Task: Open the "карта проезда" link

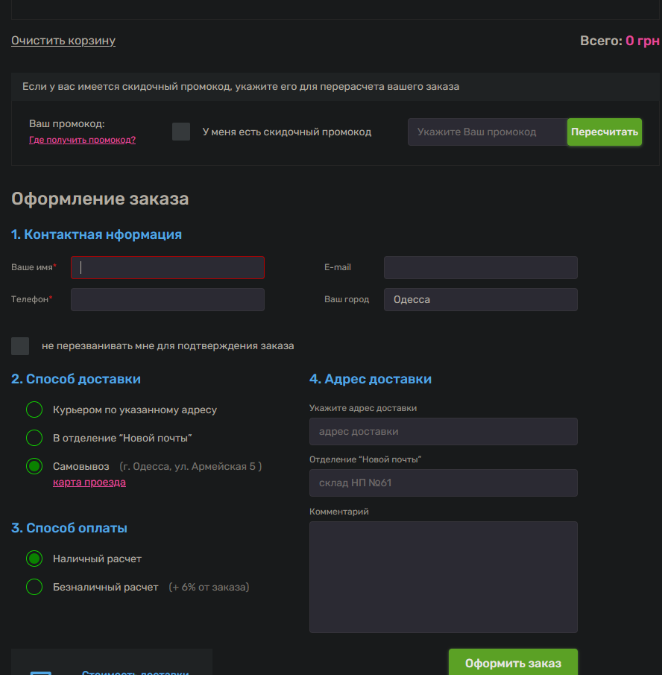Action: (89, 482)
